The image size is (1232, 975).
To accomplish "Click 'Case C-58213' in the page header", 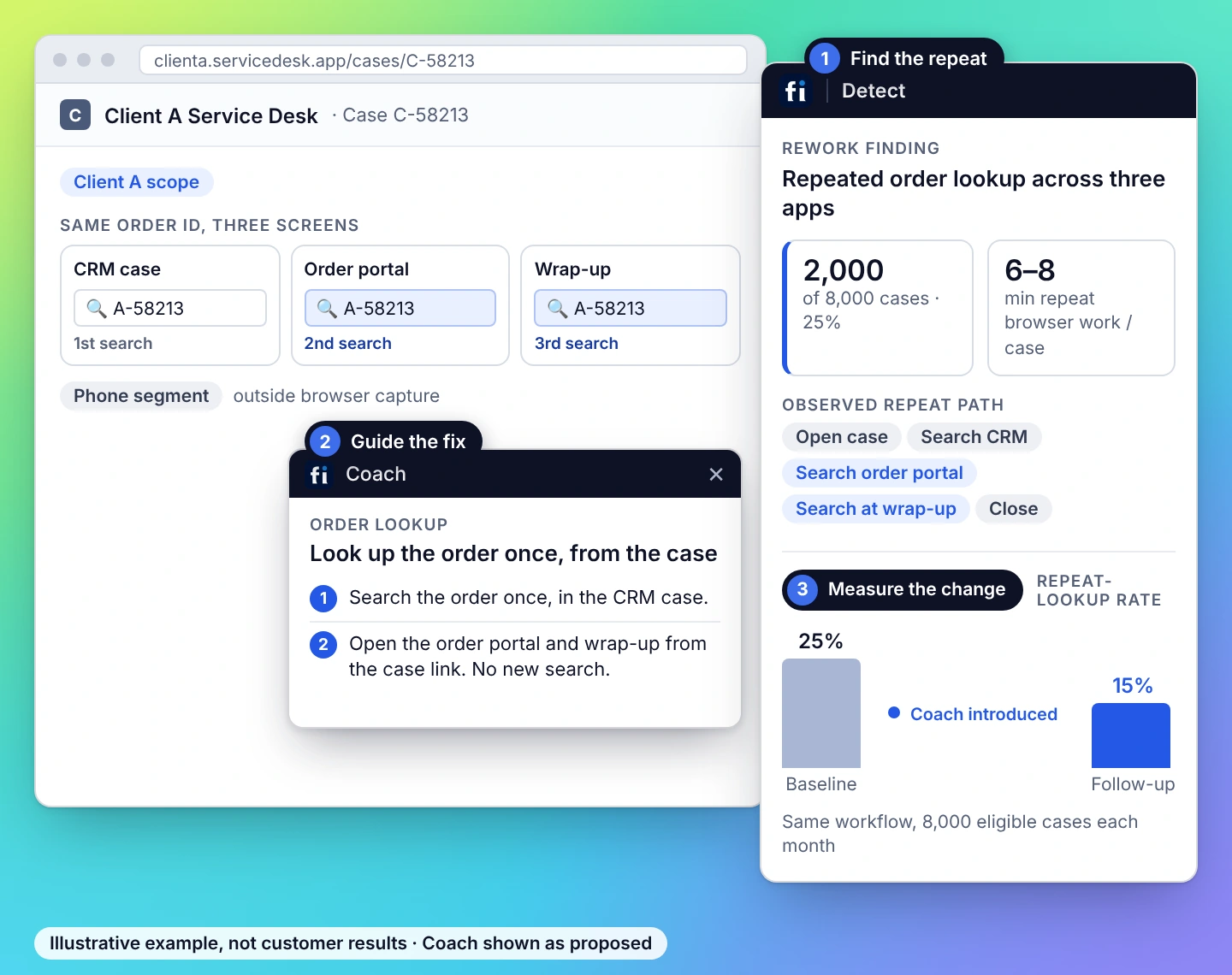I will (x=406, y=115).
